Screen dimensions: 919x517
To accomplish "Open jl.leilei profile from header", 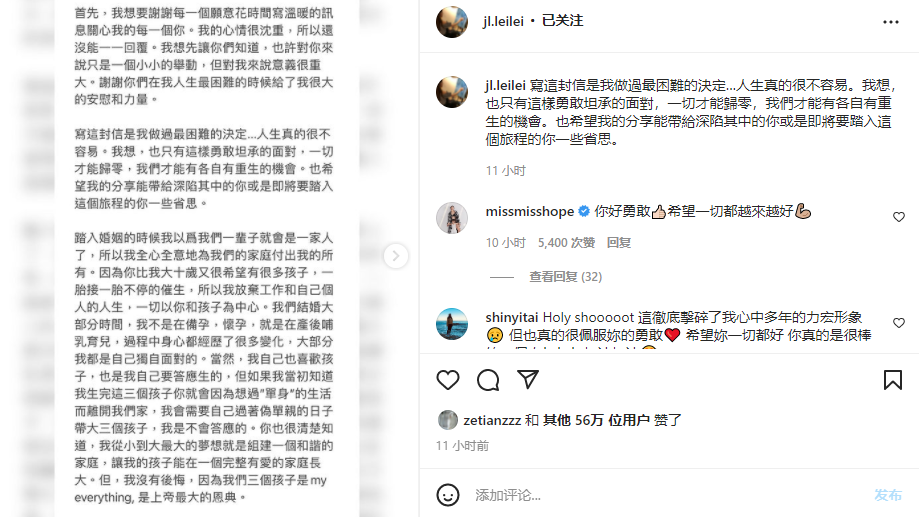I will point(503,22).
